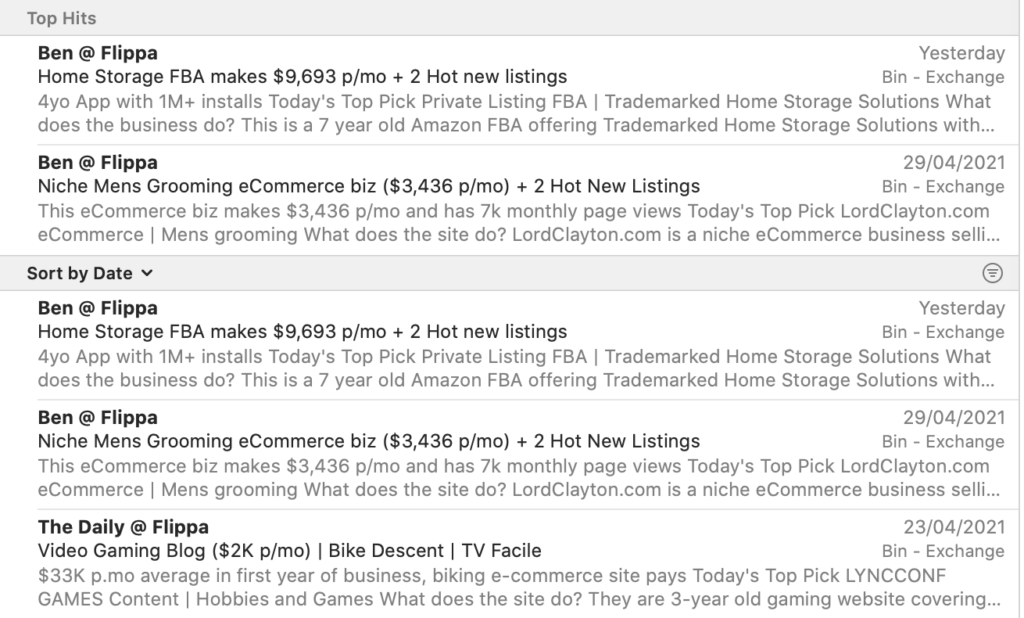Click 29/04/2021 date in sorted list
Image resolution: width=1024 pixels, height=618 pixels.
[953, 417]
